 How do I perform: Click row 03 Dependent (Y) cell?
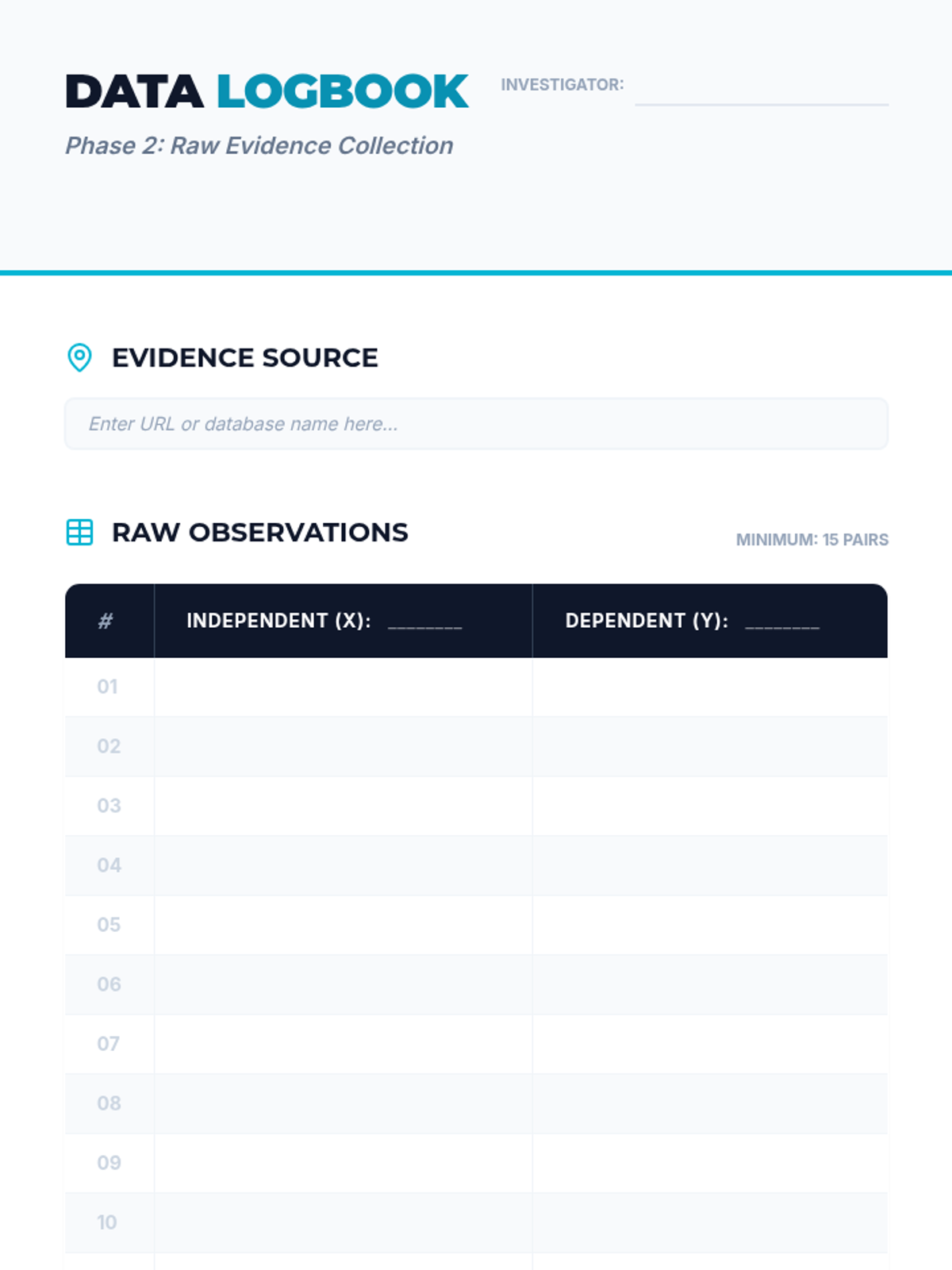[x=709, y=806]
